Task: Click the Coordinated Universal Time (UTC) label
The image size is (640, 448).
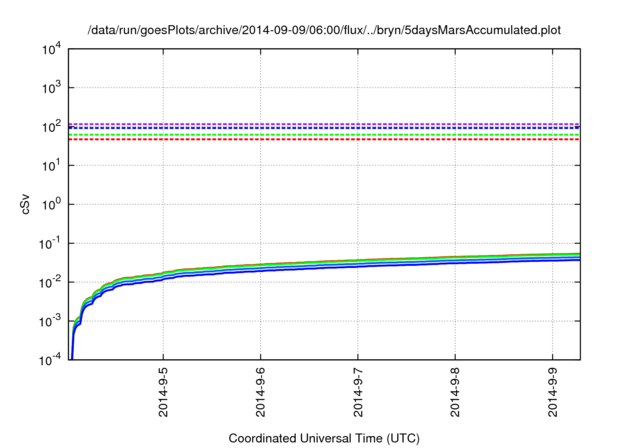Action: [324, 438]
